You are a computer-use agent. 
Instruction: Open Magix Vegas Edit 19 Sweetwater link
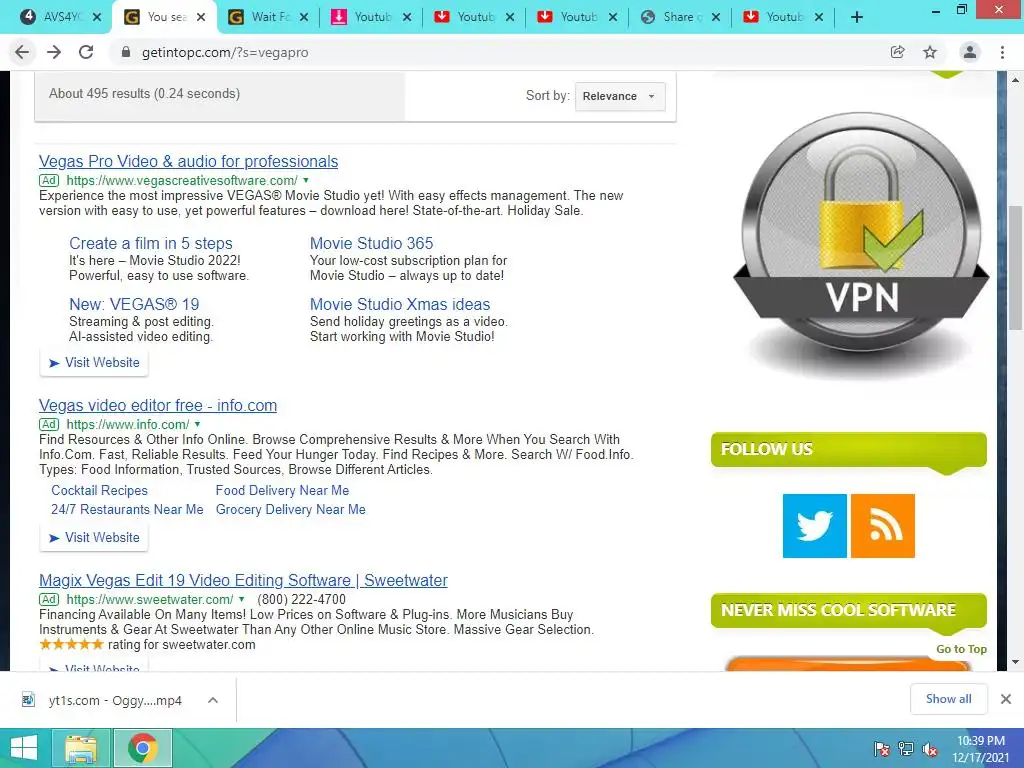243,581
